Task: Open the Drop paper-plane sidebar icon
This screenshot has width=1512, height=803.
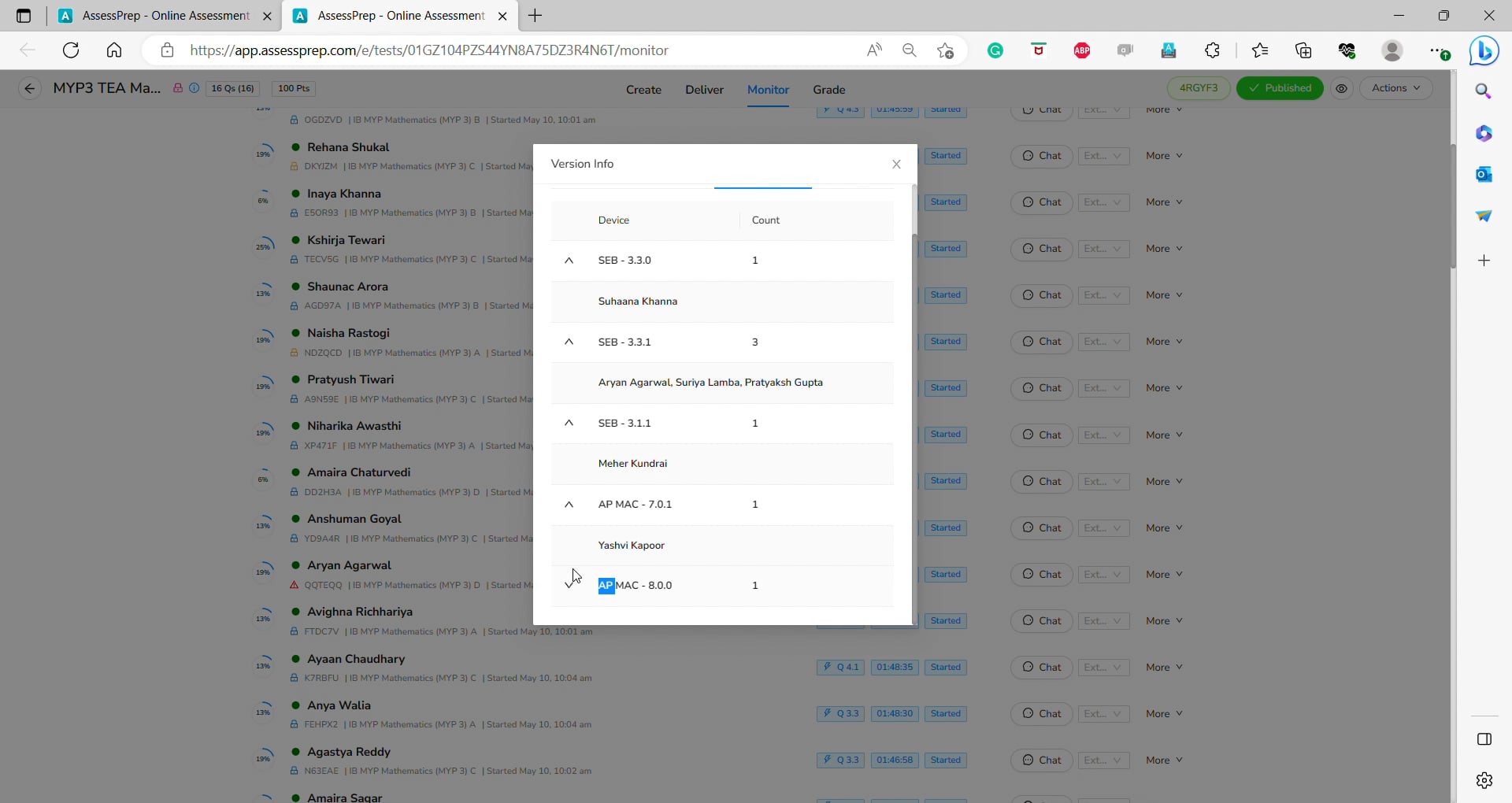Action: 1484,216
